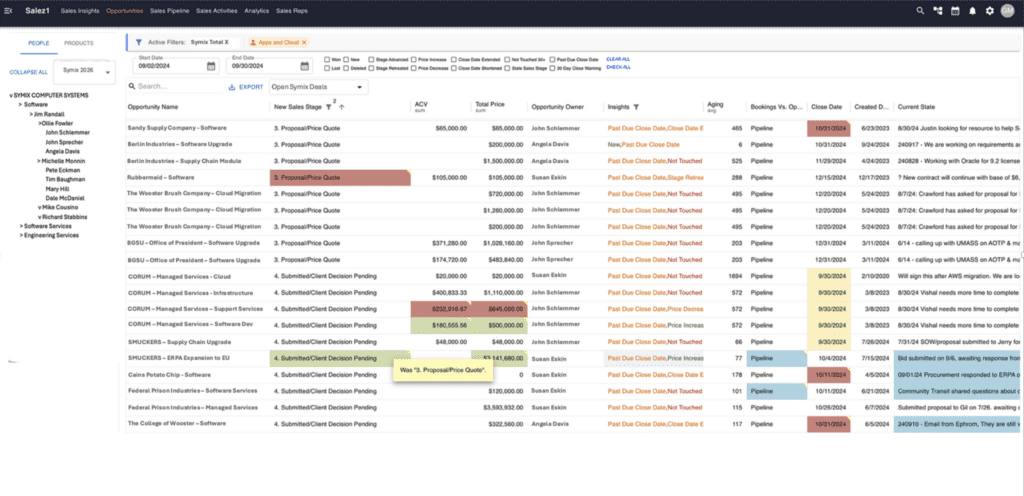1024x496 pixels.
Task: Remove the Apps and Cloud filter chip
Action: coord(304,43)
